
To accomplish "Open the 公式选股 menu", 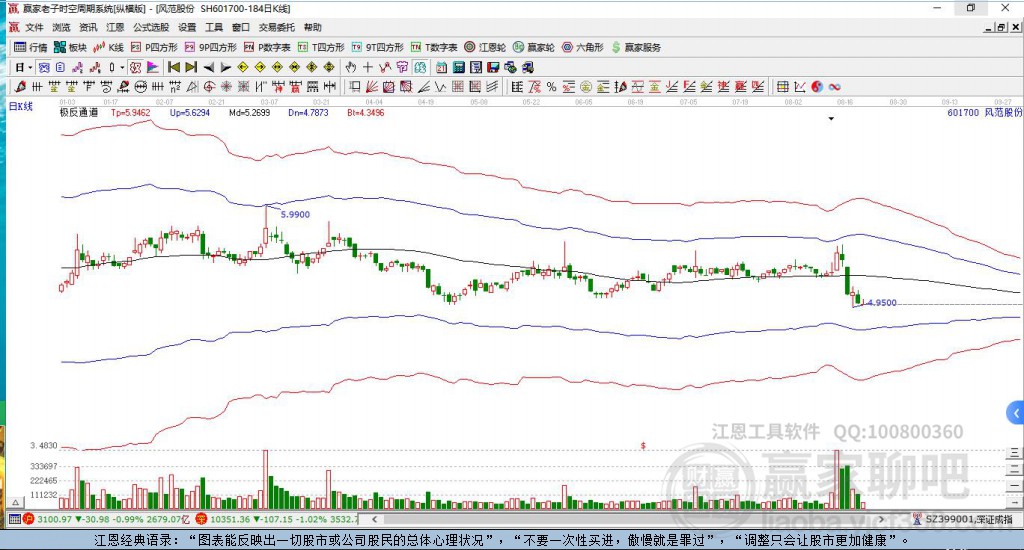I will click(x=151, y=27).
